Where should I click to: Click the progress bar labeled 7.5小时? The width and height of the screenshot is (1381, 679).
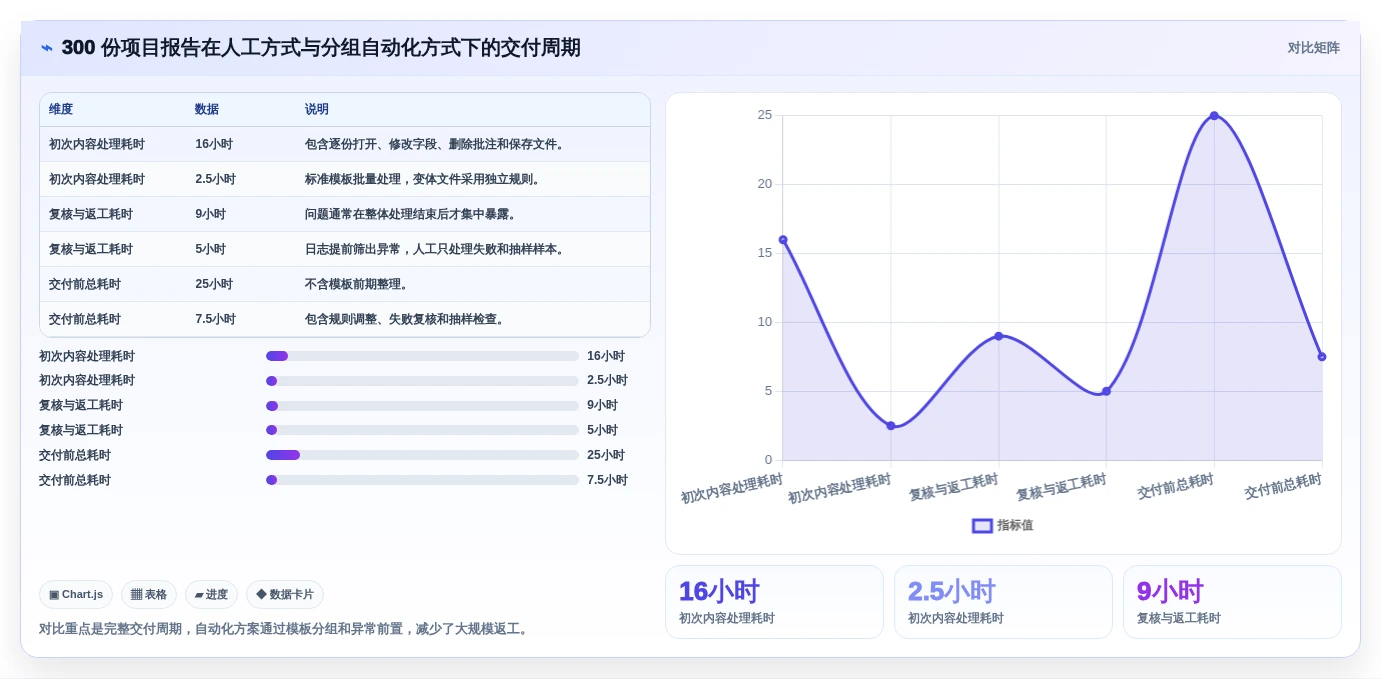422,480
